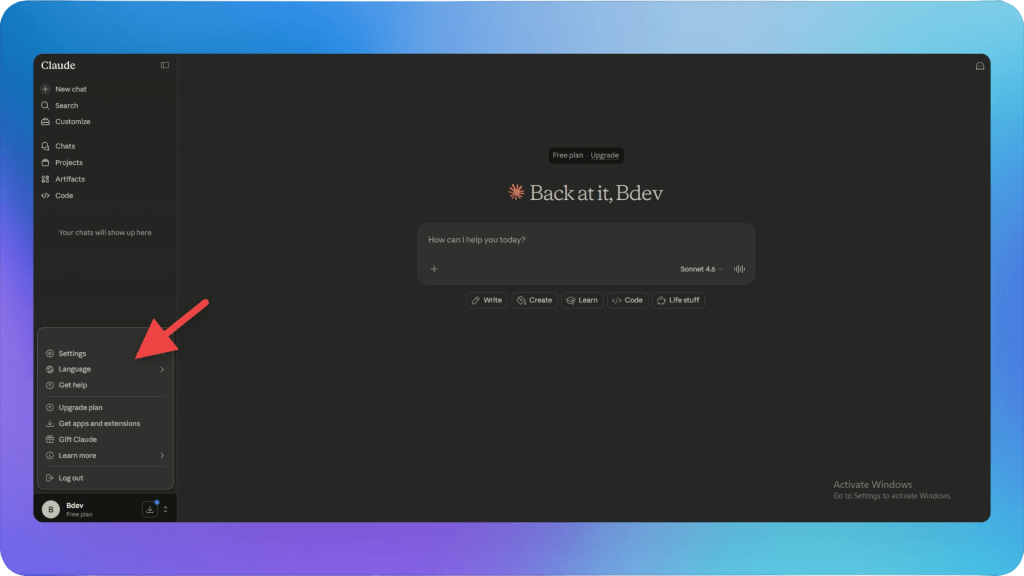Expand the Language submenu

[104, 369]
